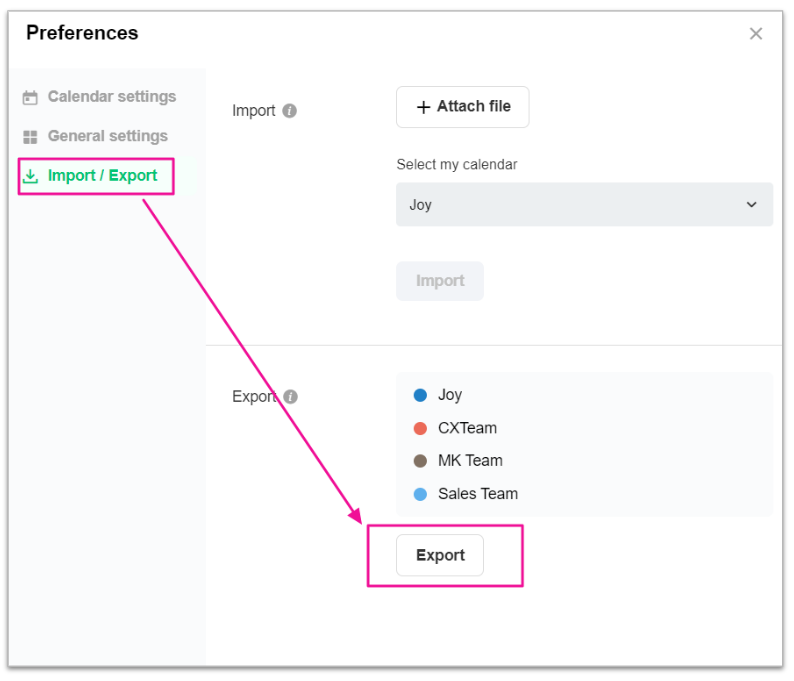This screenshot has width=794, height=681.
Task: Select the CXTeam calendar name in export list
Action: click(467, 428)
